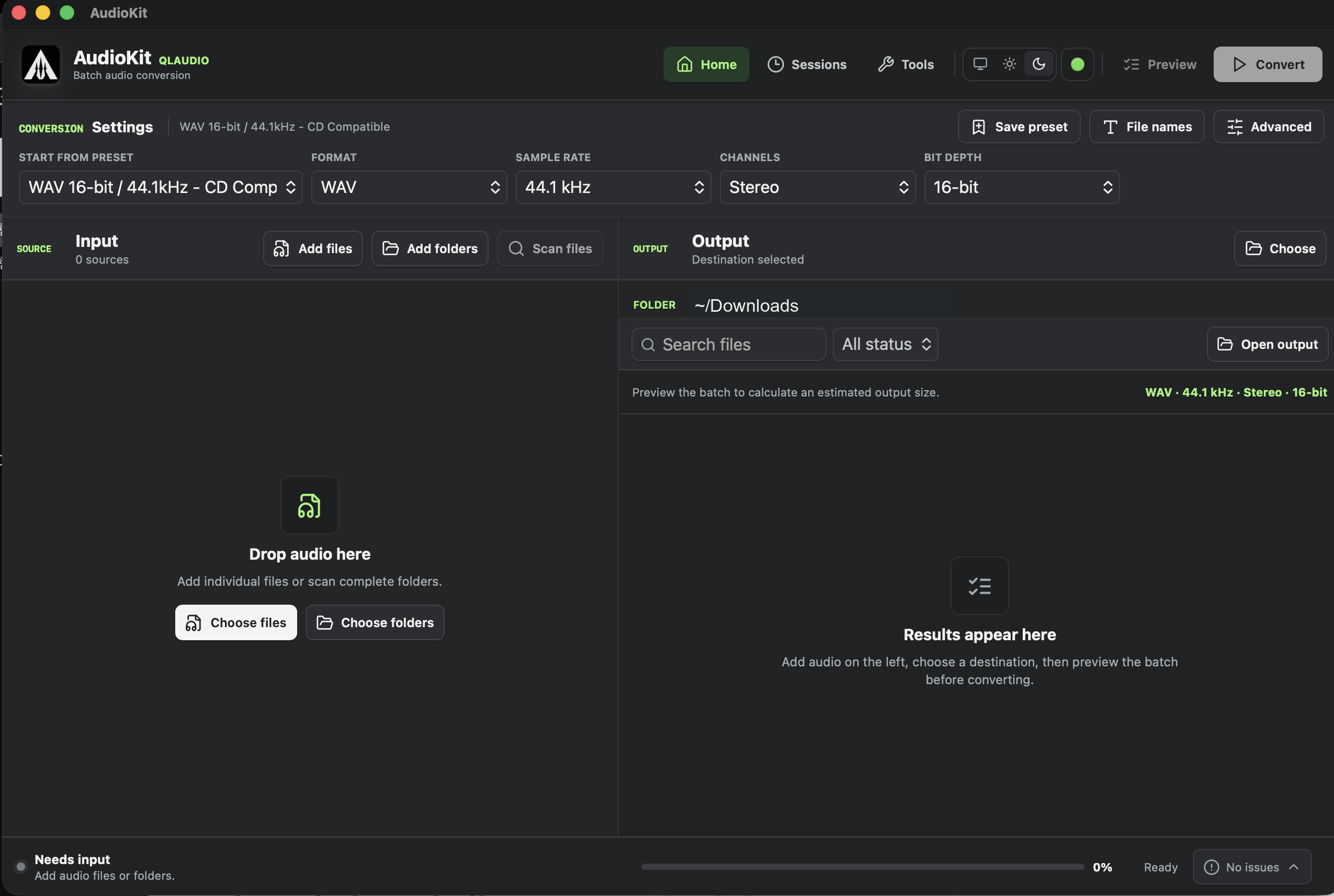Click the Tools wrench icon
The image size is (1334, 896).
885,64
